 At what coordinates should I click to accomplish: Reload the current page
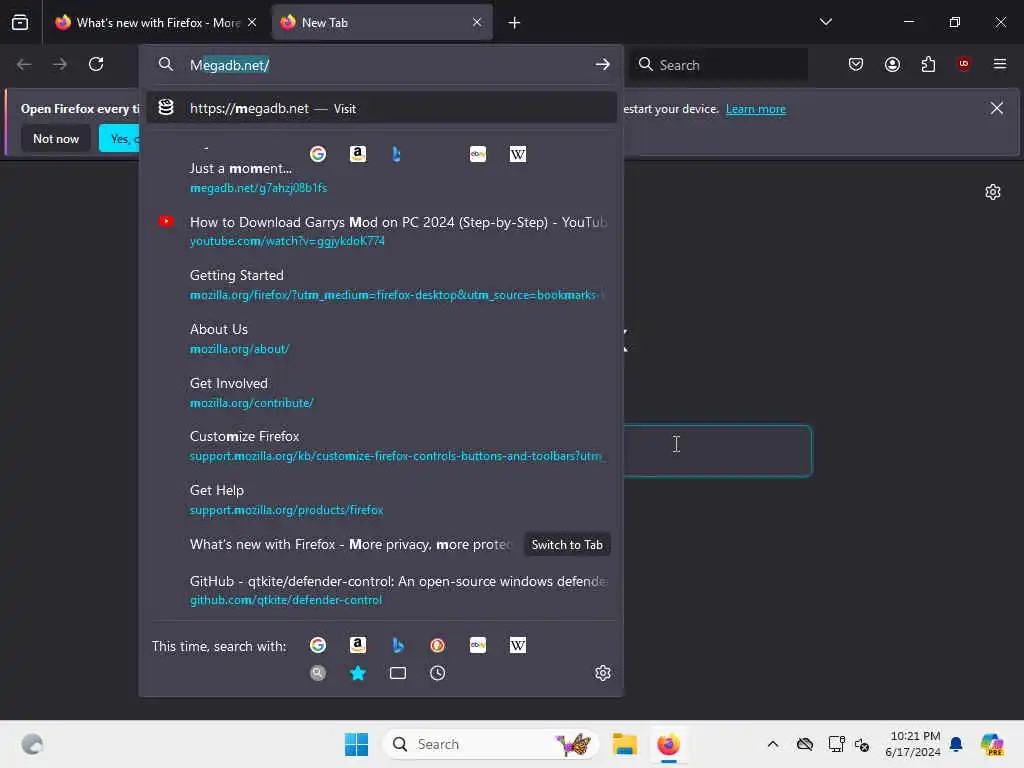(x=96, y=64)
